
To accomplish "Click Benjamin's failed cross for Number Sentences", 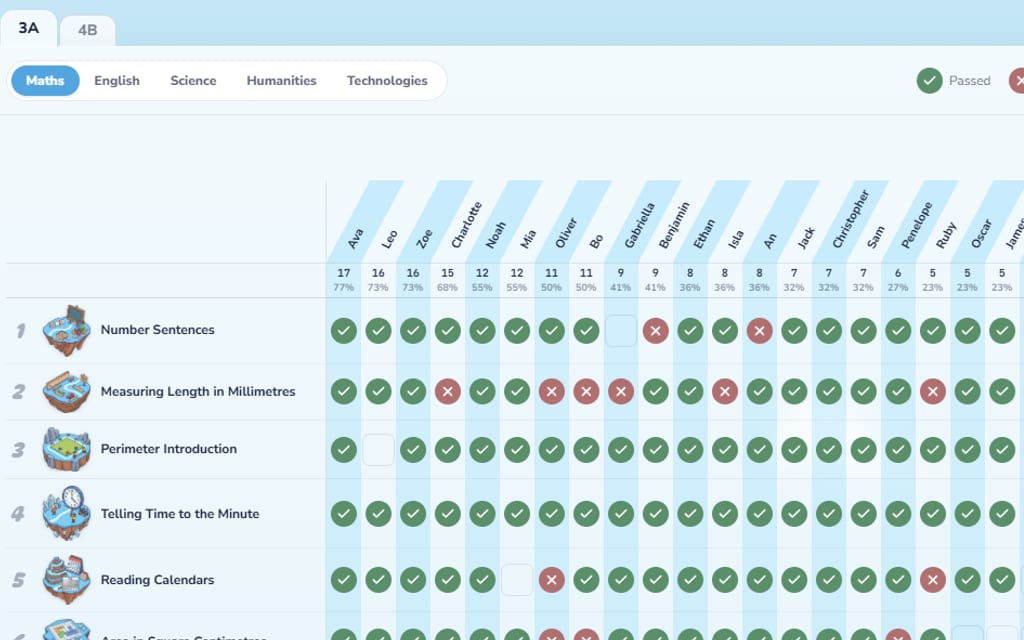I will pos(655,330).
